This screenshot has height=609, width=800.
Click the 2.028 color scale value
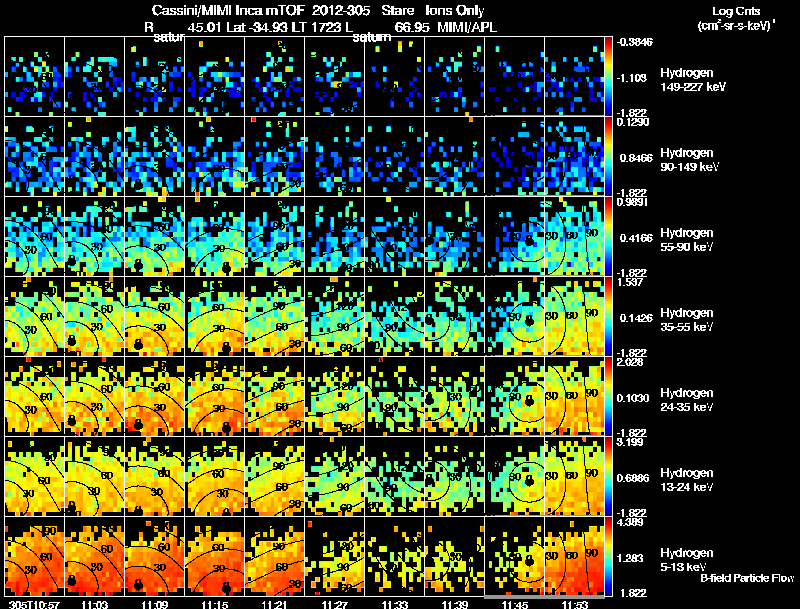pyautogui.click(x=631, y=362)
